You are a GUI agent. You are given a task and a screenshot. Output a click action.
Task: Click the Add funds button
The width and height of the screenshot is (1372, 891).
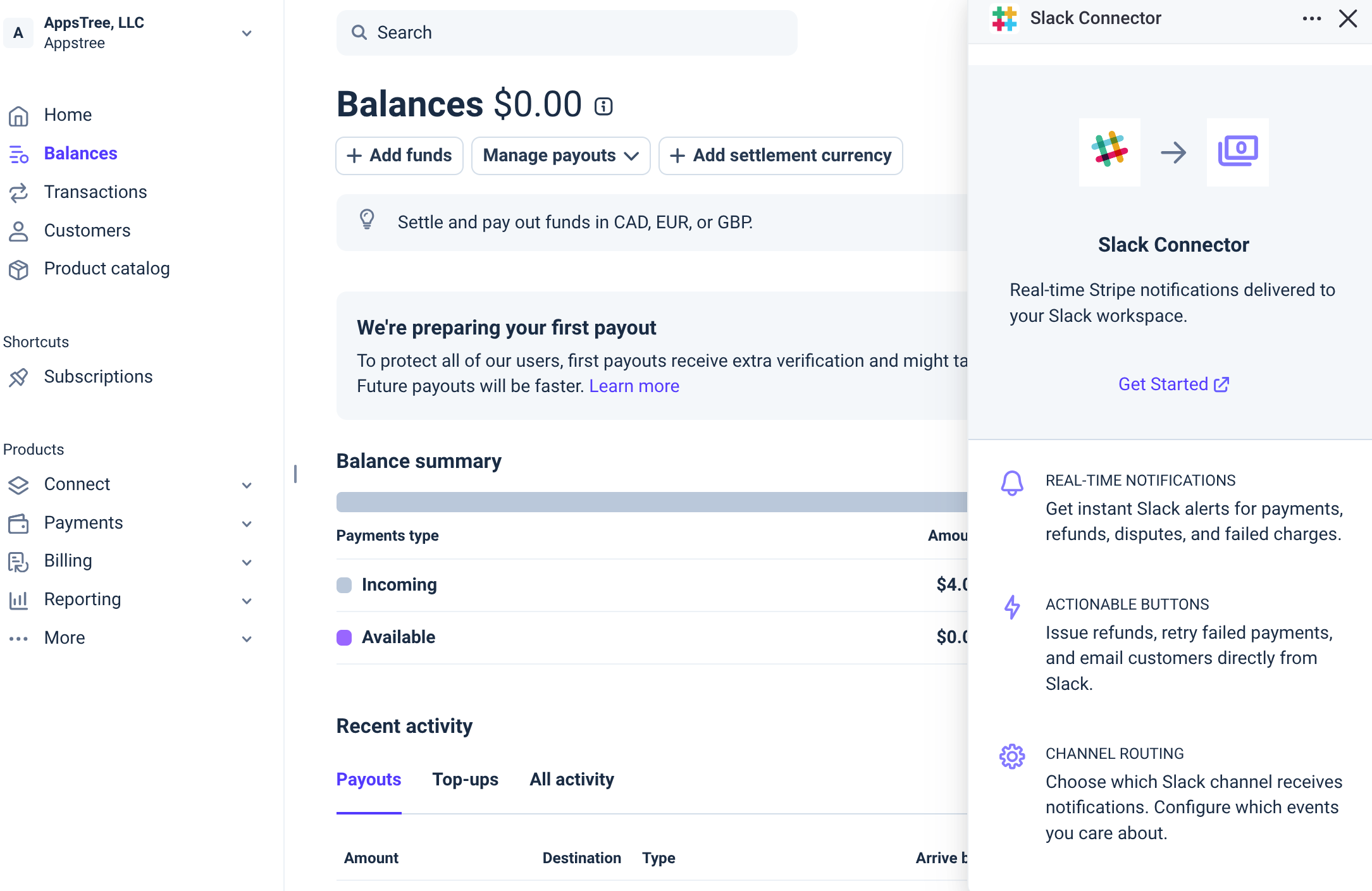click(399, 156)
